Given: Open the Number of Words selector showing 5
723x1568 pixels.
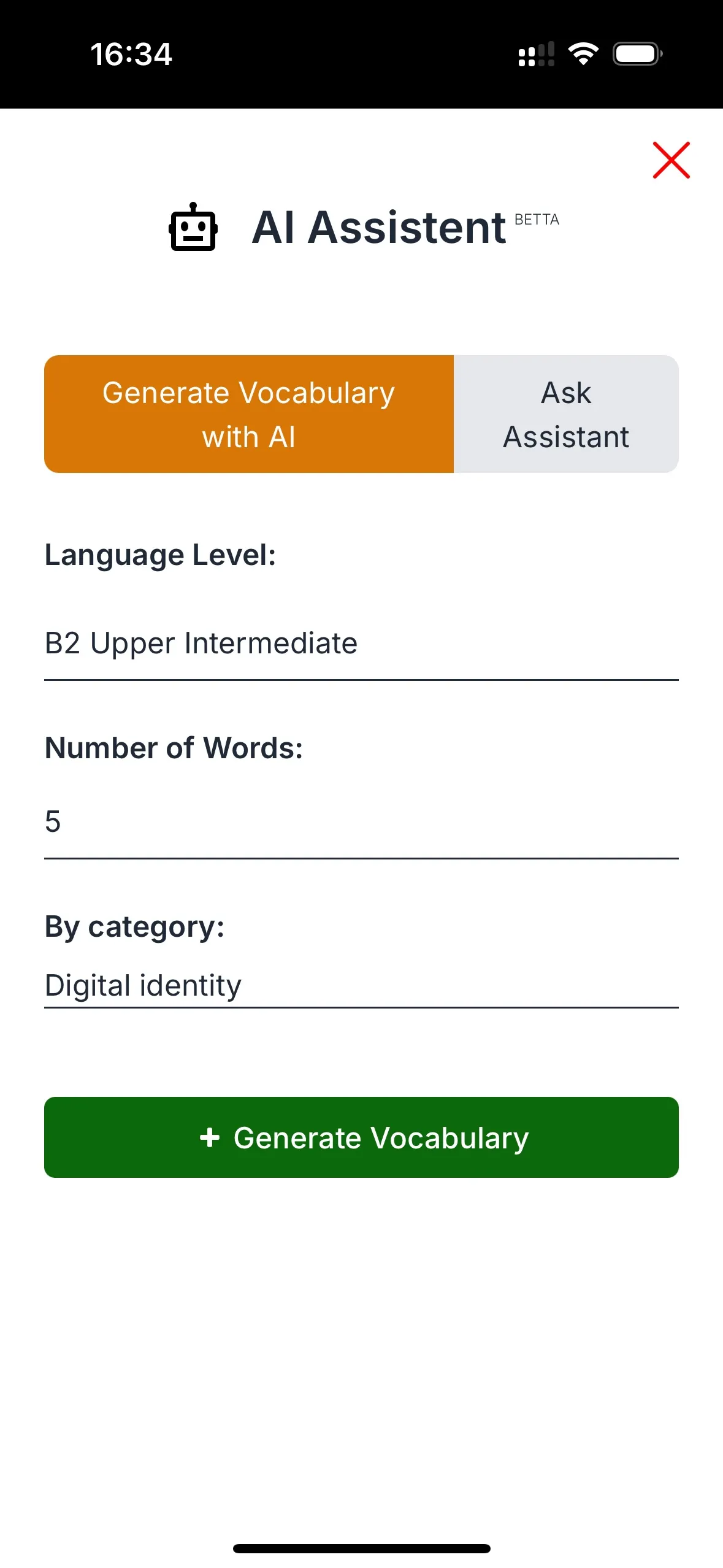Looking at the screenshot, I should point(361,821).
